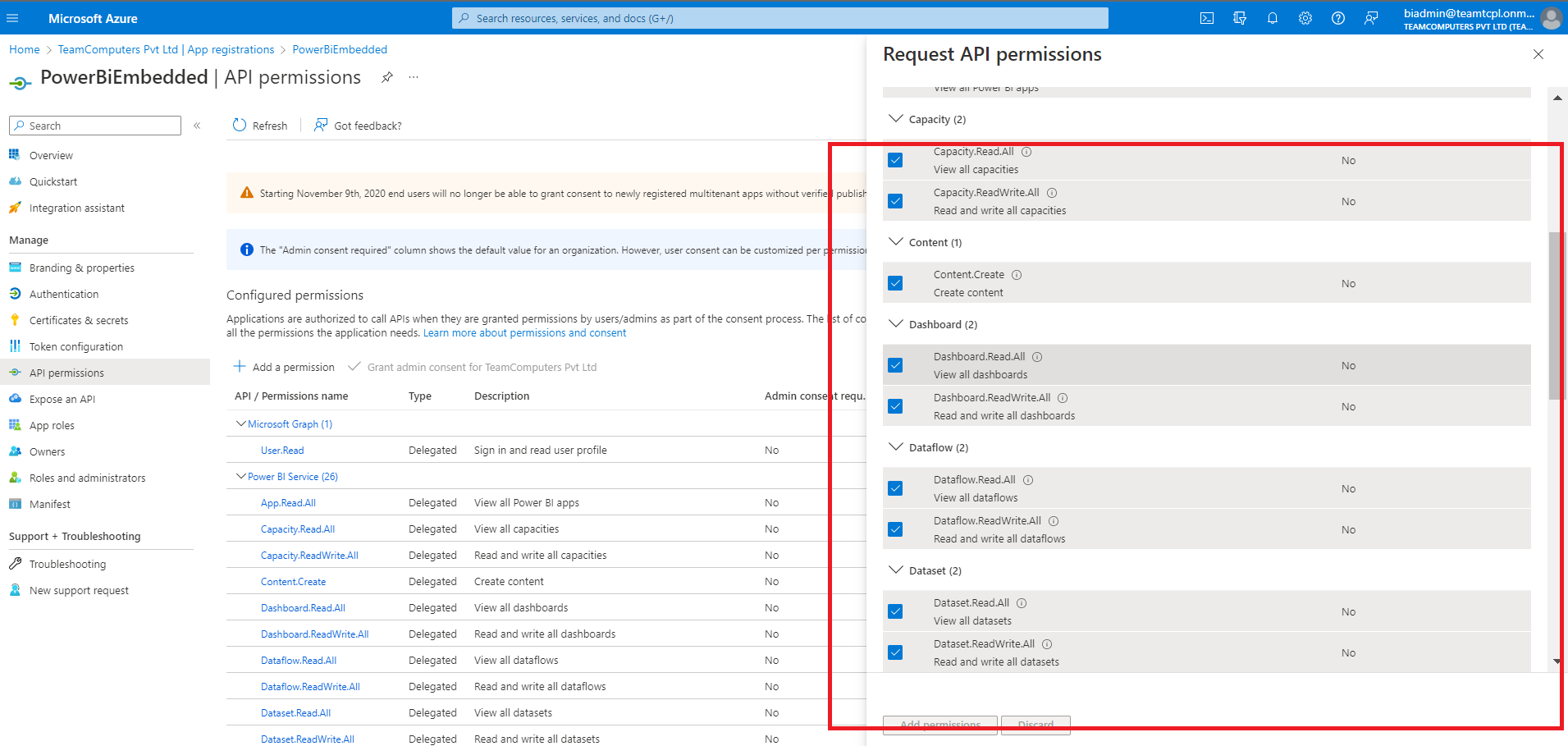Image resolution: width=1568 pixels, height=746 pixels.
Task: Click the Got feedback icon
Action: point(321,125)
